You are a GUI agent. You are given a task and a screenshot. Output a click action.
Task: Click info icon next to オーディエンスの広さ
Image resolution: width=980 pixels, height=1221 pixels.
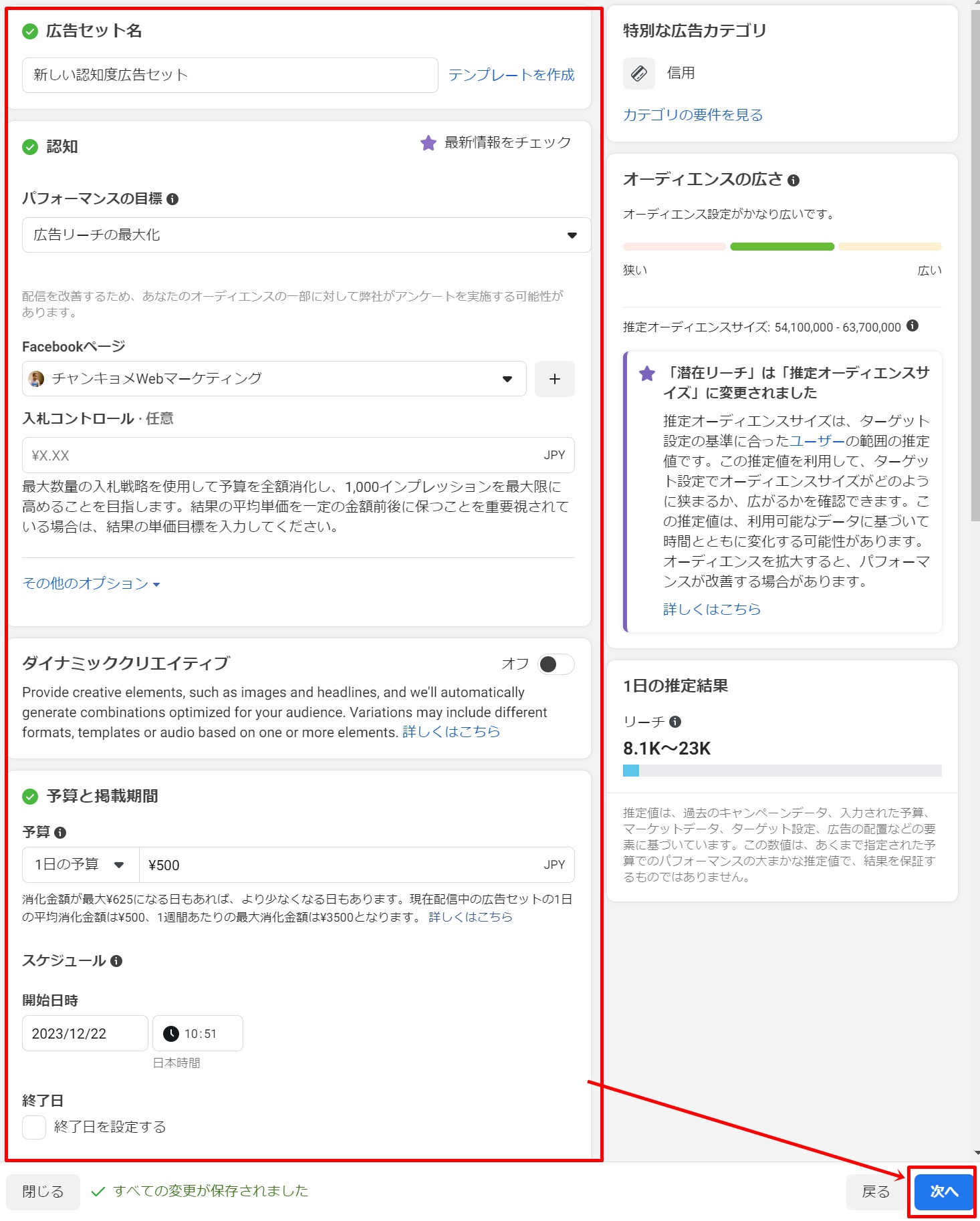click(793, 180)
